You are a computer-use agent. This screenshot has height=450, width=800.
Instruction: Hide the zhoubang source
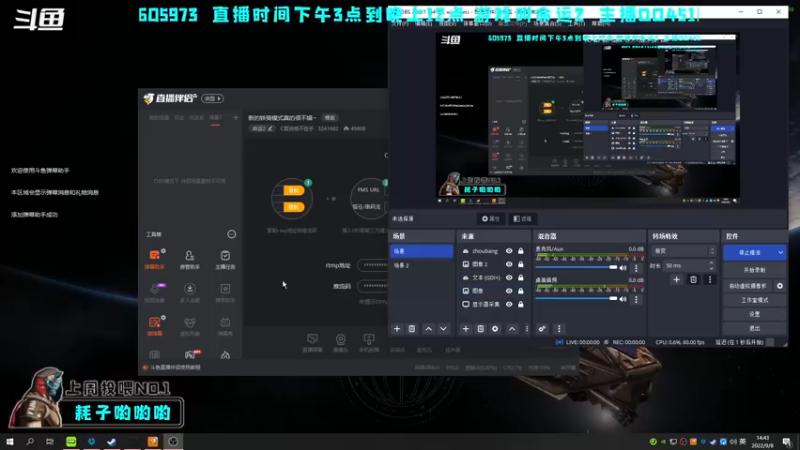coord(509,251)
